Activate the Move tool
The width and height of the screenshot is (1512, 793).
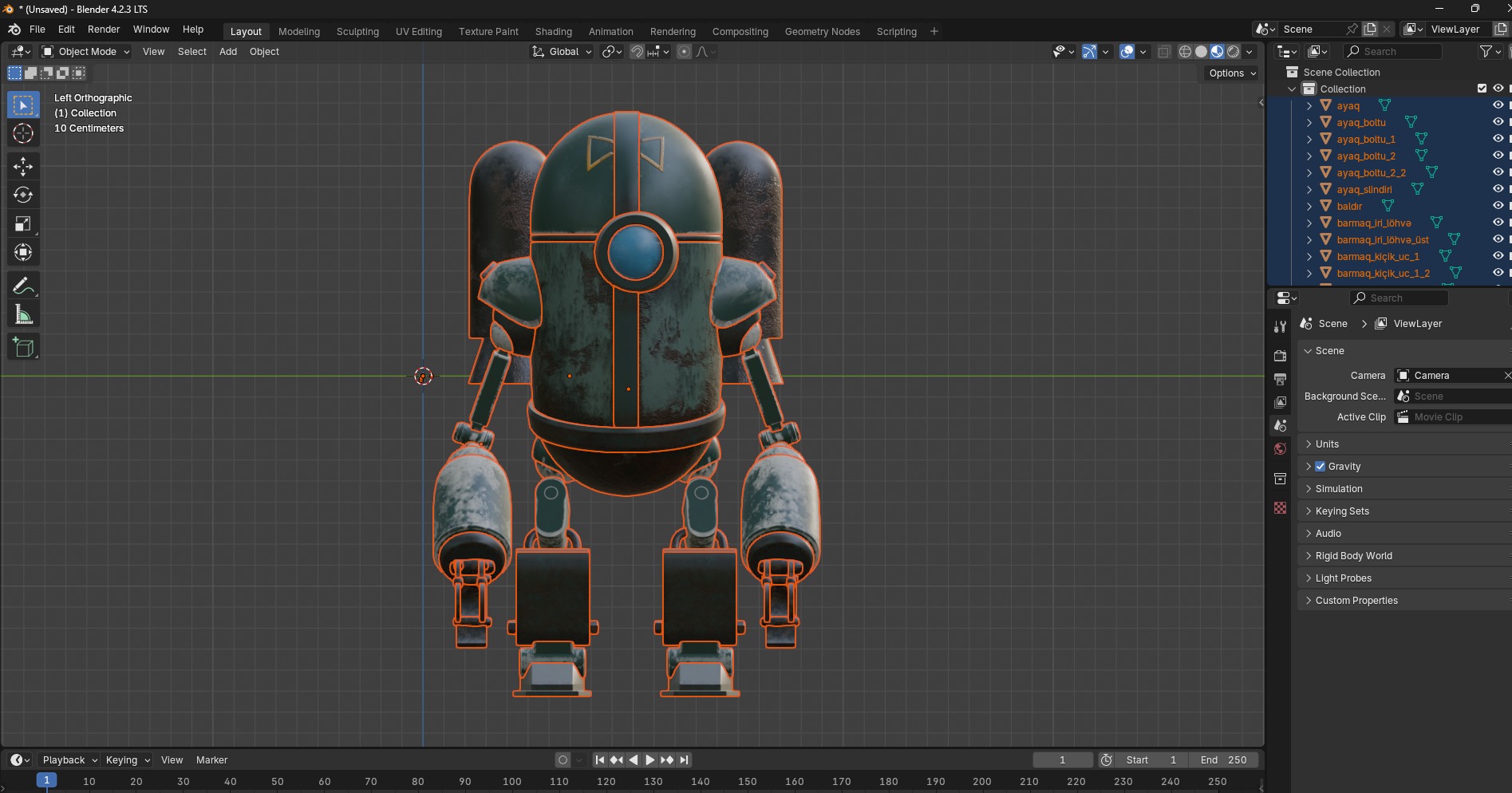23,166
